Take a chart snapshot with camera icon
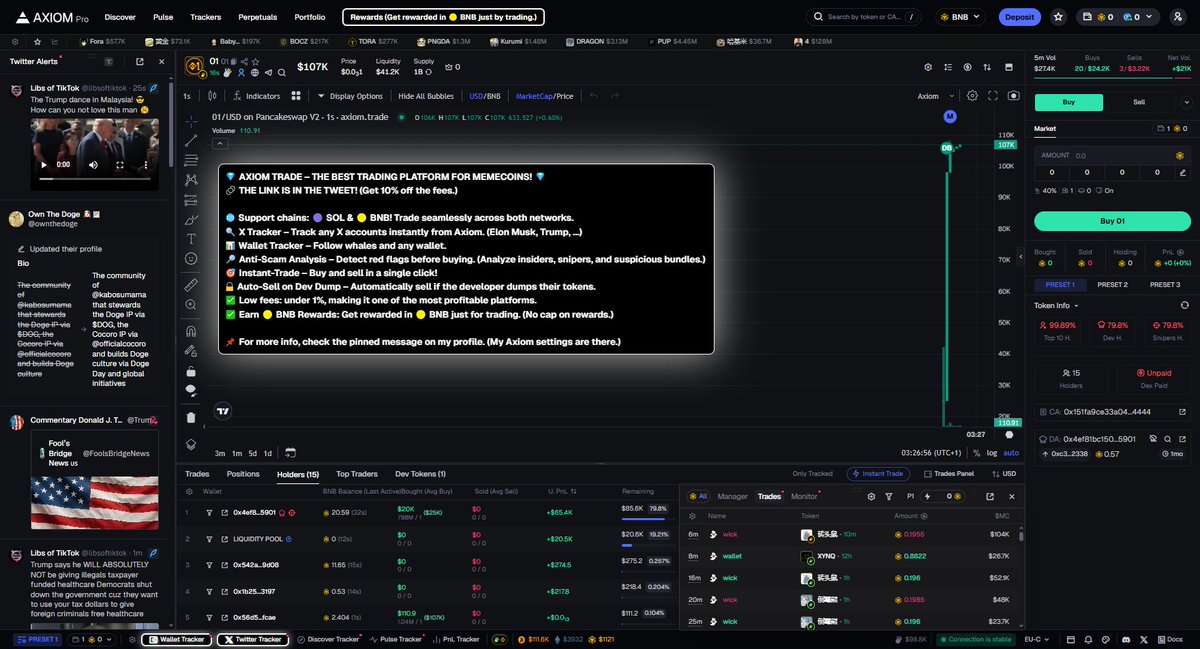Screen dimensions: 1200x649 pyautogui.click(x=1013, y=96)
